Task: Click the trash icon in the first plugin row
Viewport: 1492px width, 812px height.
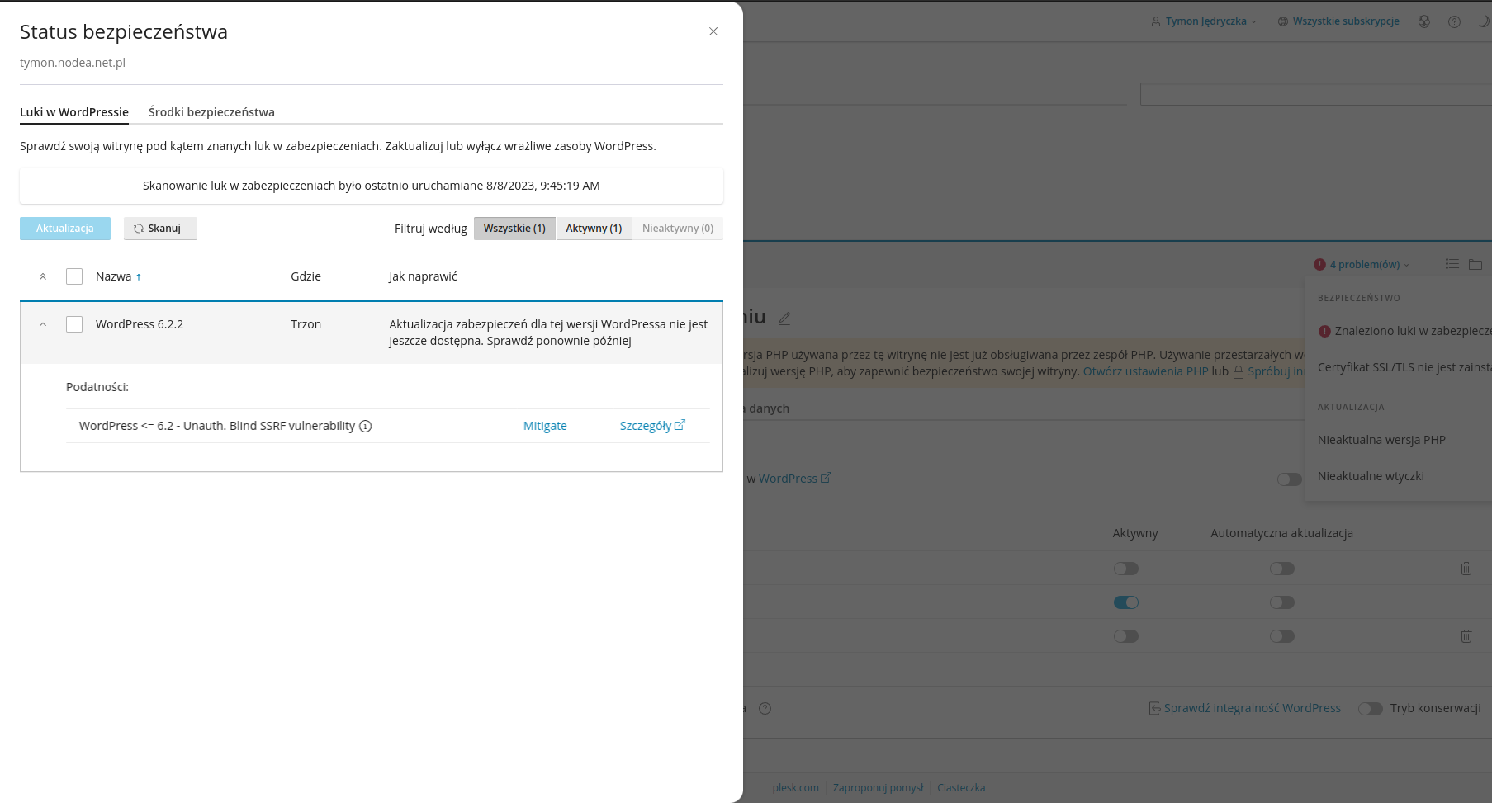Action: pos(1466,569)
